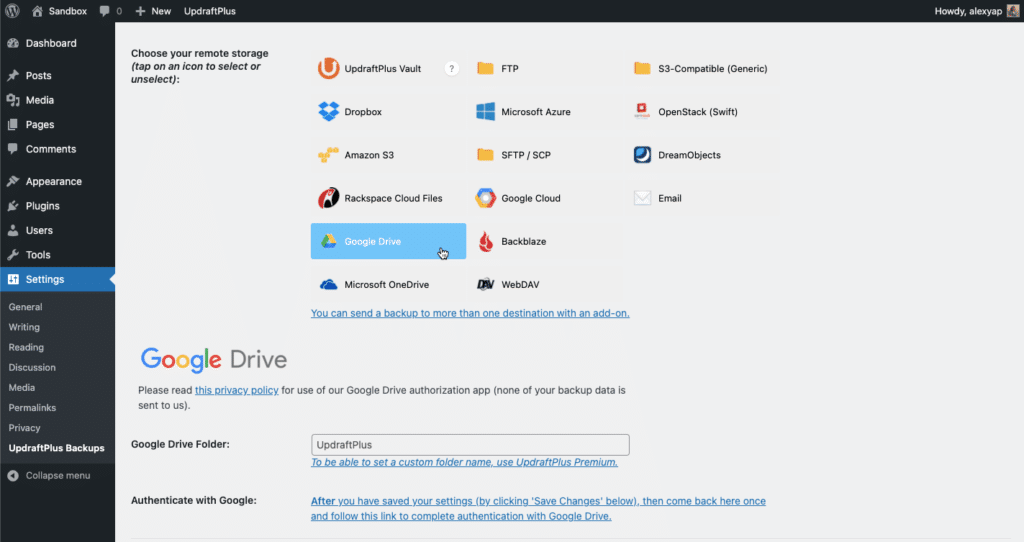Open Privacy settings submenu
The width and height of the screenshot is (1024, 542).
pyautogui.click(x=24, y=428)
